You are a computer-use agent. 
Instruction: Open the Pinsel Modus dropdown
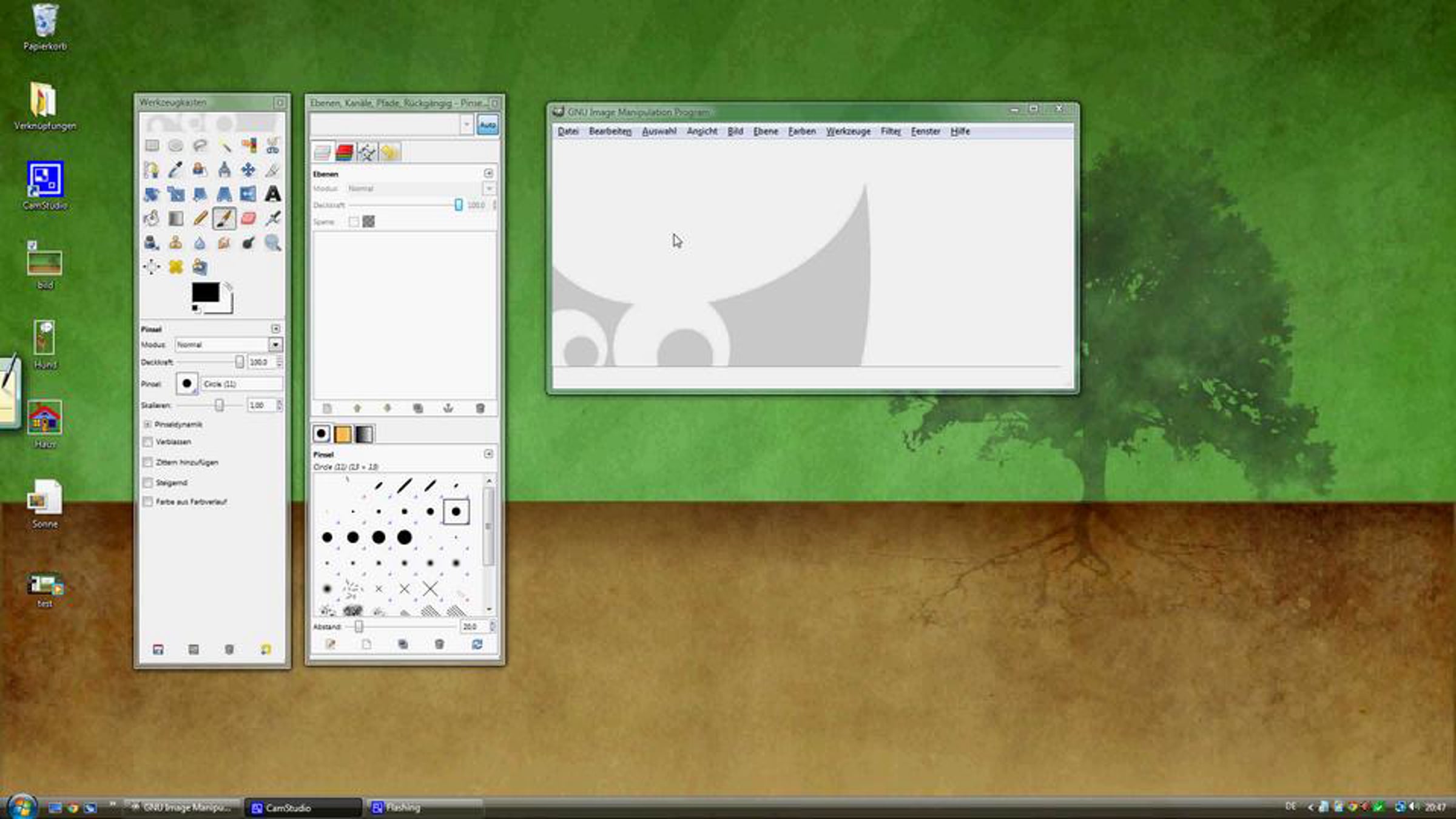coord(275,345)
